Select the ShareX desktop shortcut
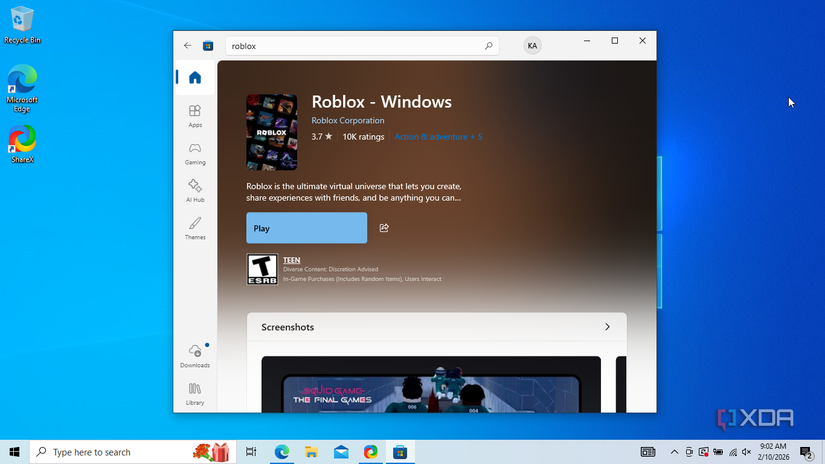The width and height of the screenshot is (825, 464). 22,144
